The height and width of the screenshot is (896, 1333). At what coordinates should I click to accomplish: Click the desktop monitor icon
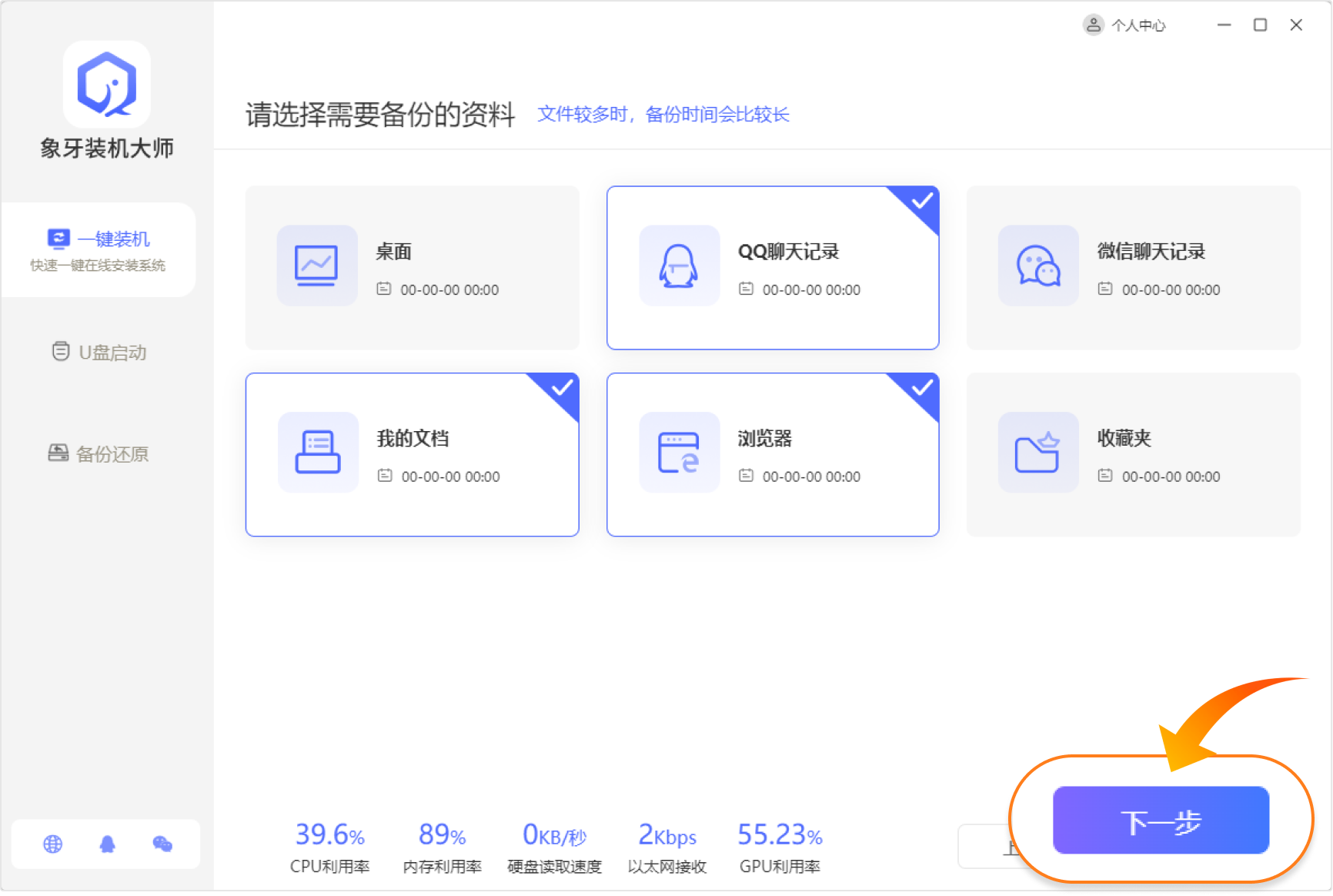click(x=316, y=266)
